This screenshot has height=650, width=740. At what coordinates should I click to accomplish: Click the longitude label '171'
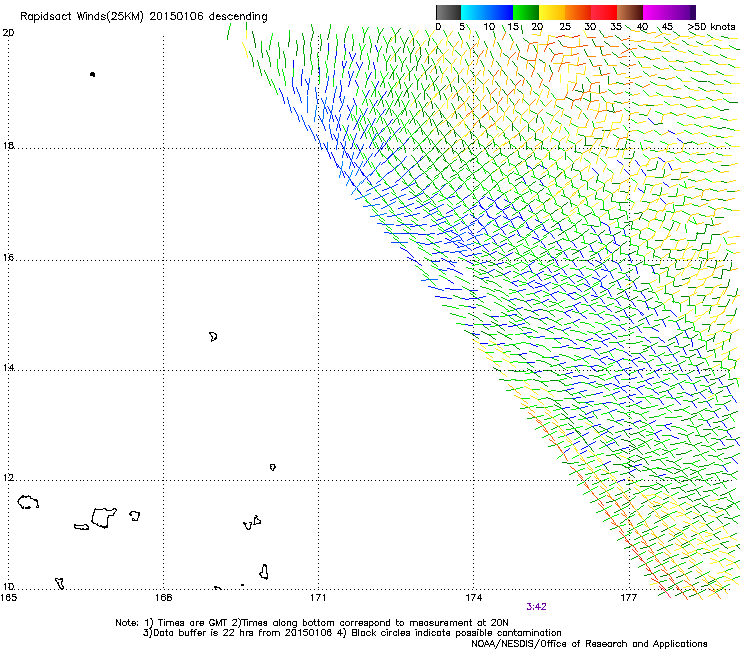(319, 598)
